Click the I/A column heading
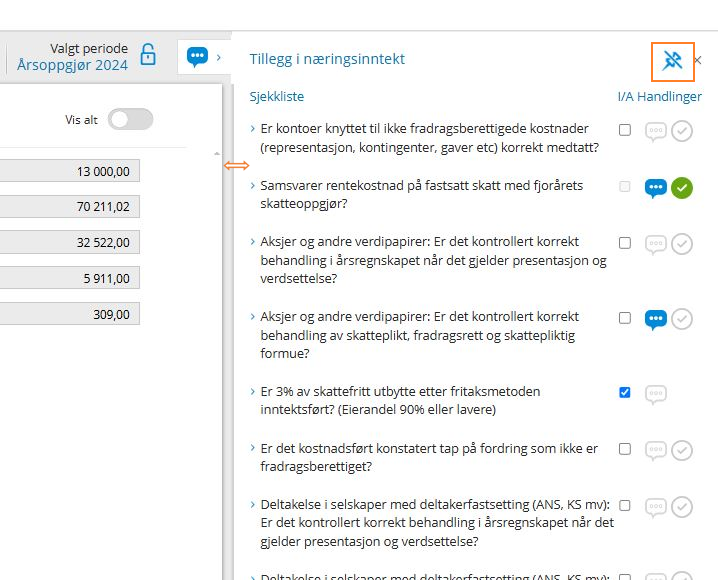The height and width of the screenshot is (580, 718). [626, 97]
